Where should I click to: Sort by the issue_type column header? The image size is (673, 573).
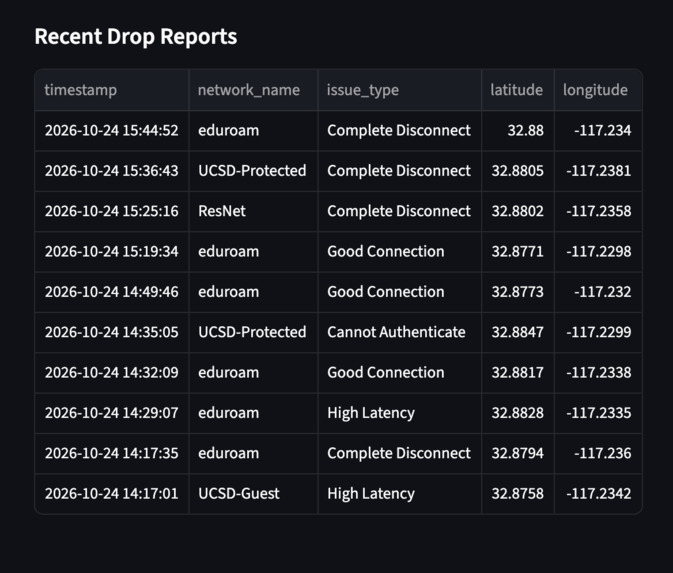400,90
